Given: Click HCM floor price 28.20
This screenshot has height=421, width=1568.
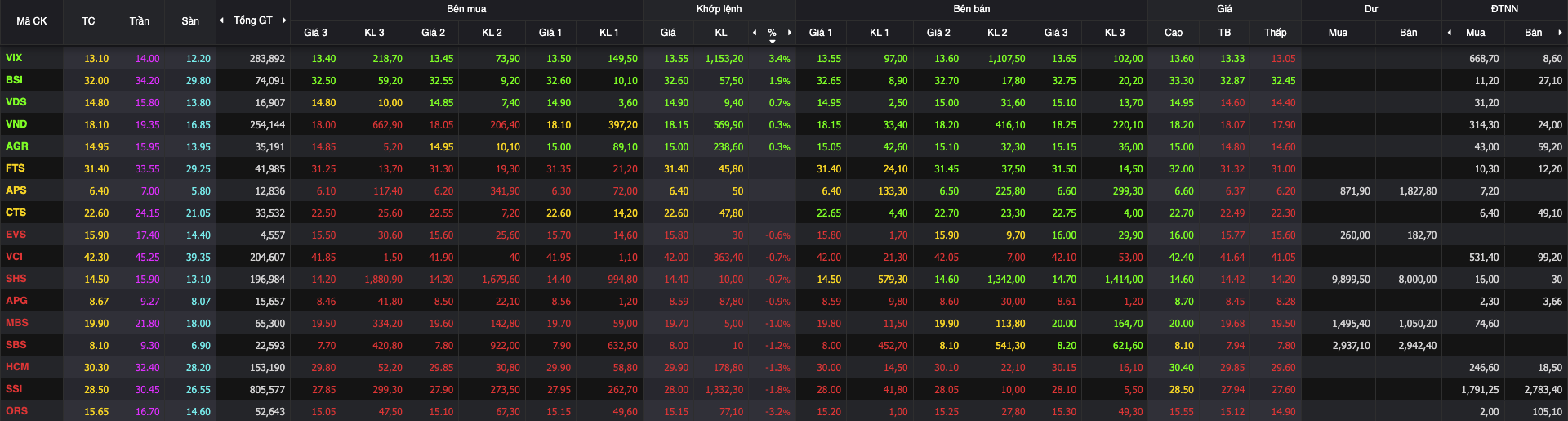Looking at the screenshot, I should point(198,368).
